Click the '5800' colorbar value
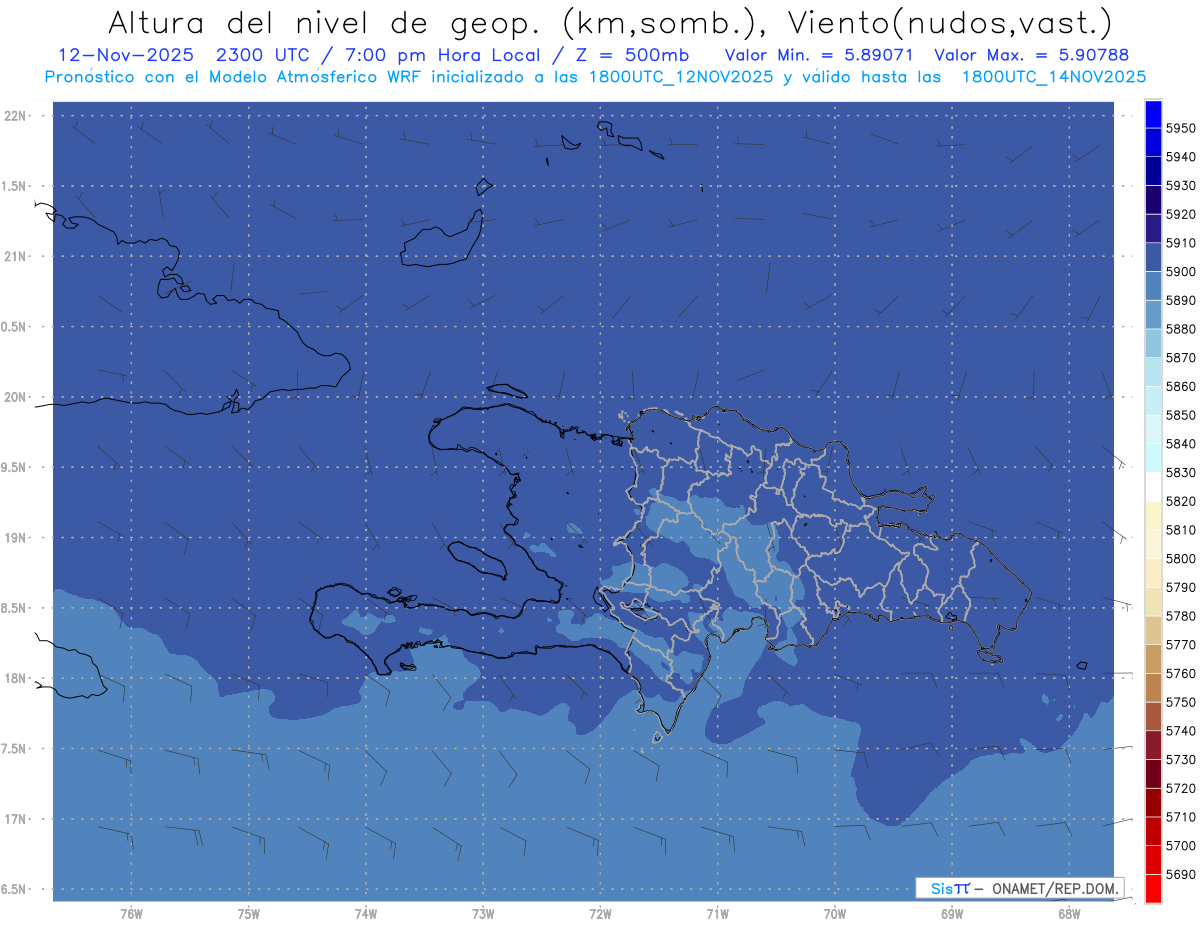 [x=1181, y=558]
